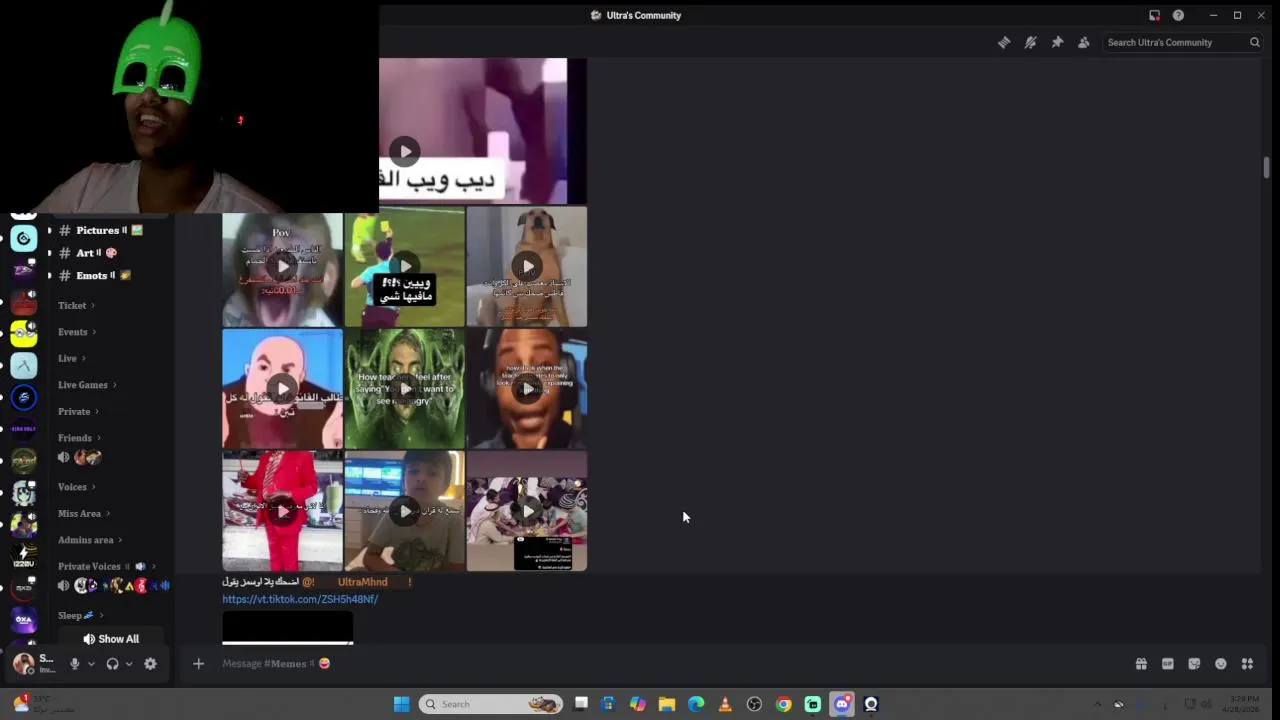Open Google Chrome from the taskbar

coord(783,704)
